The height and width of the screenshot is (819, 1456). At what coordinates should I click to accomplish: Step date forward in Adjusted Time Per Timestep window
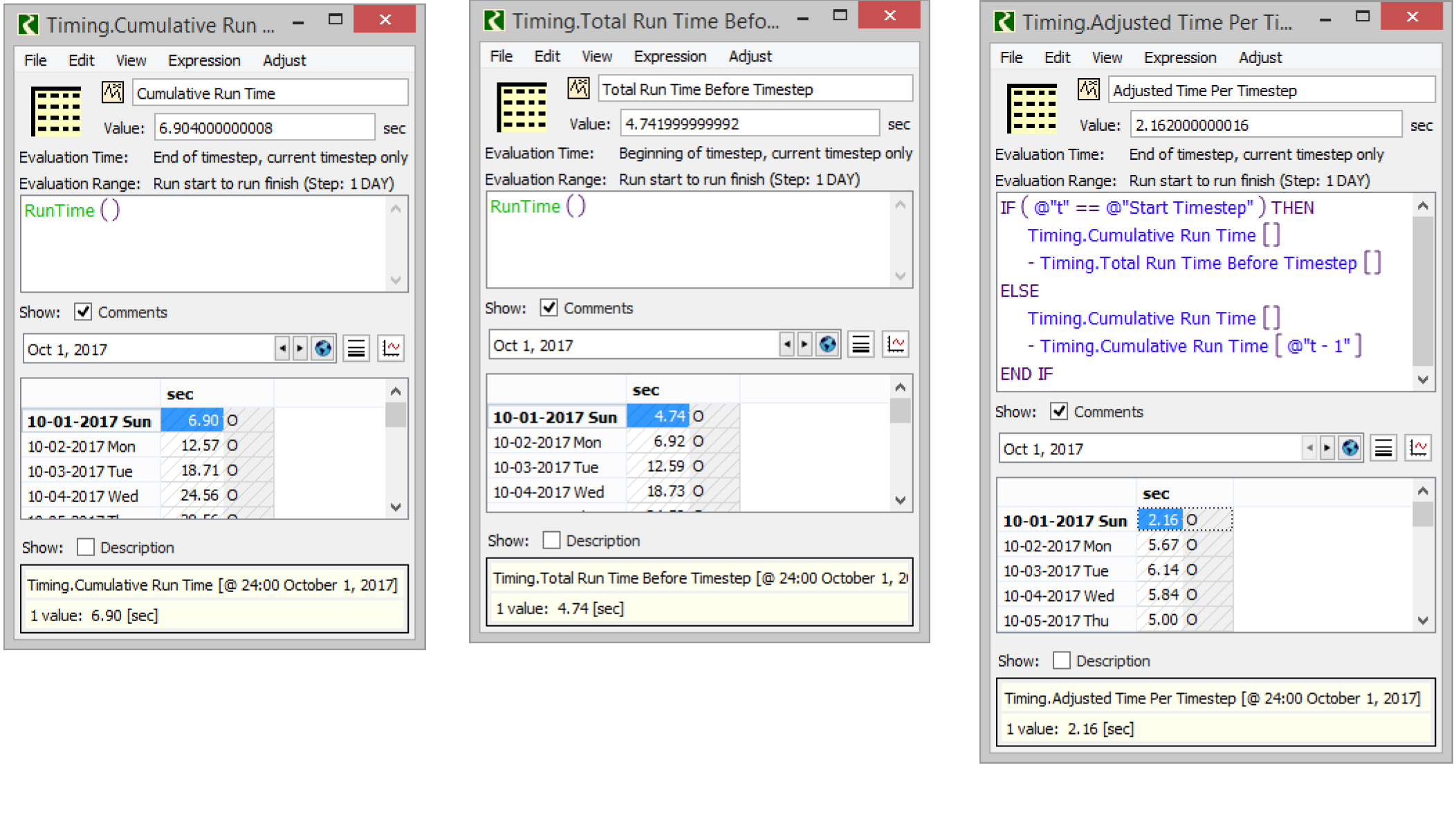click(x=1326, y=448)
